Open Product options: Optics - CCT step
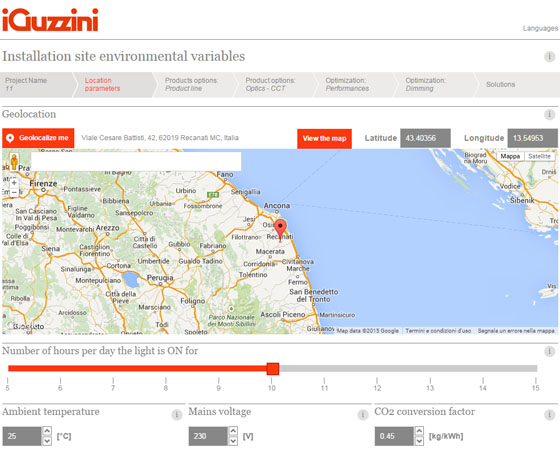560x449 pixels. [275, 85]
